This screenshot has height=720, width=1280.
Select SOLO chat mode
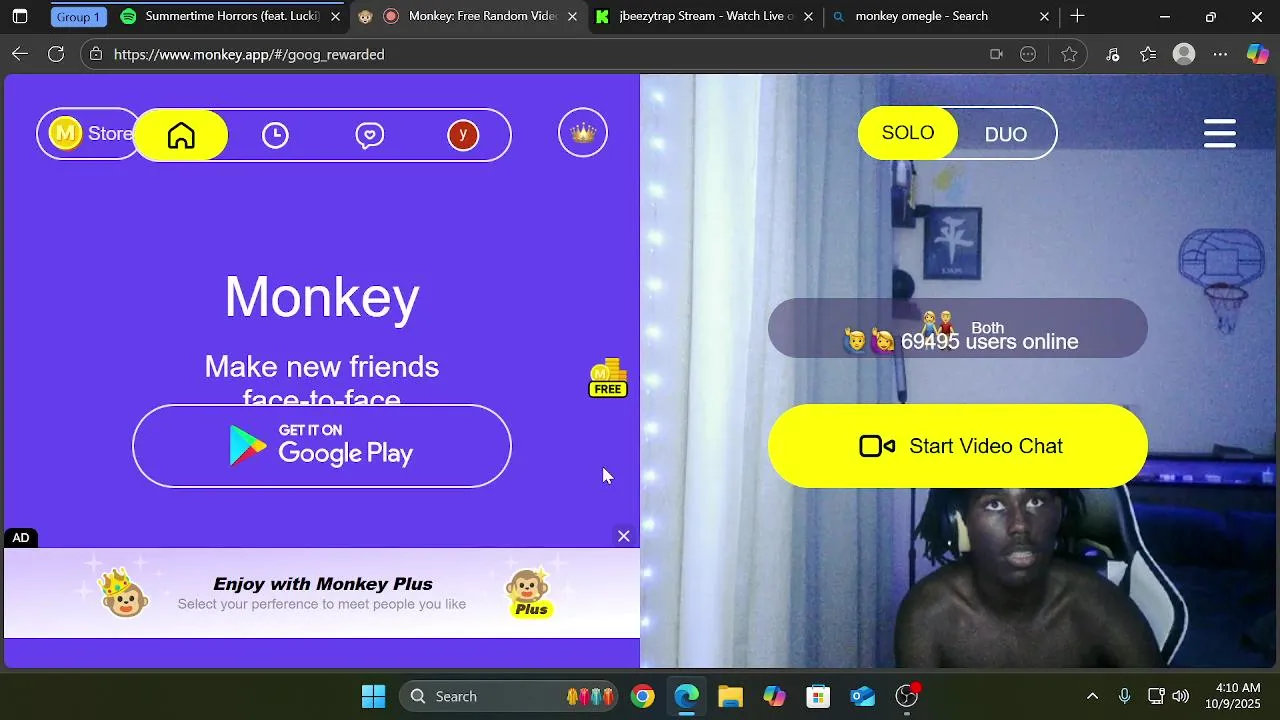coord(908,133)
